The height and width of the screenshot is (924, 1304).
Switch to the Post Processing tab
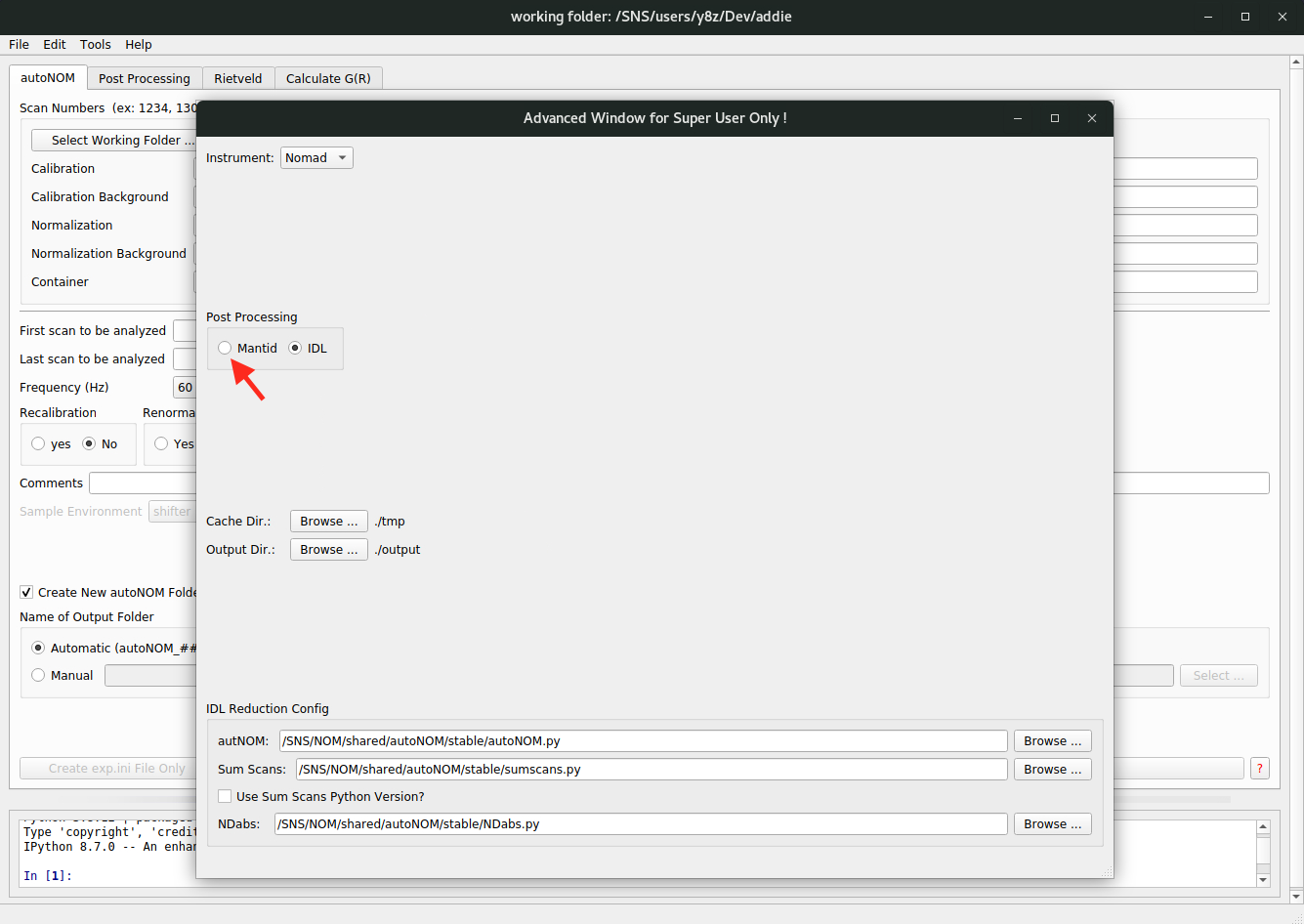pos(145,79)
